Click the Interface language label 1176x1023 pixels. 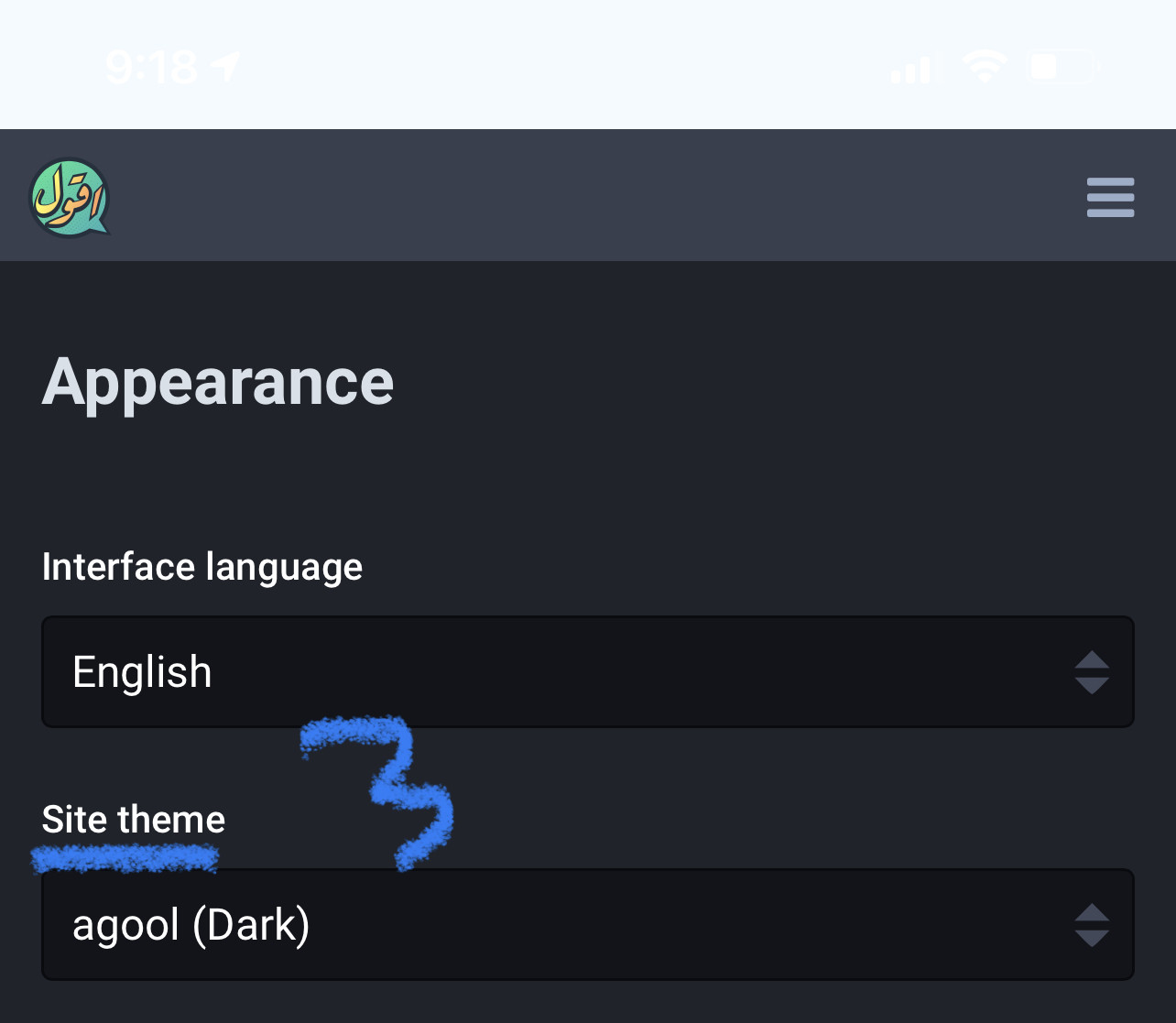(x=201, y=567)
